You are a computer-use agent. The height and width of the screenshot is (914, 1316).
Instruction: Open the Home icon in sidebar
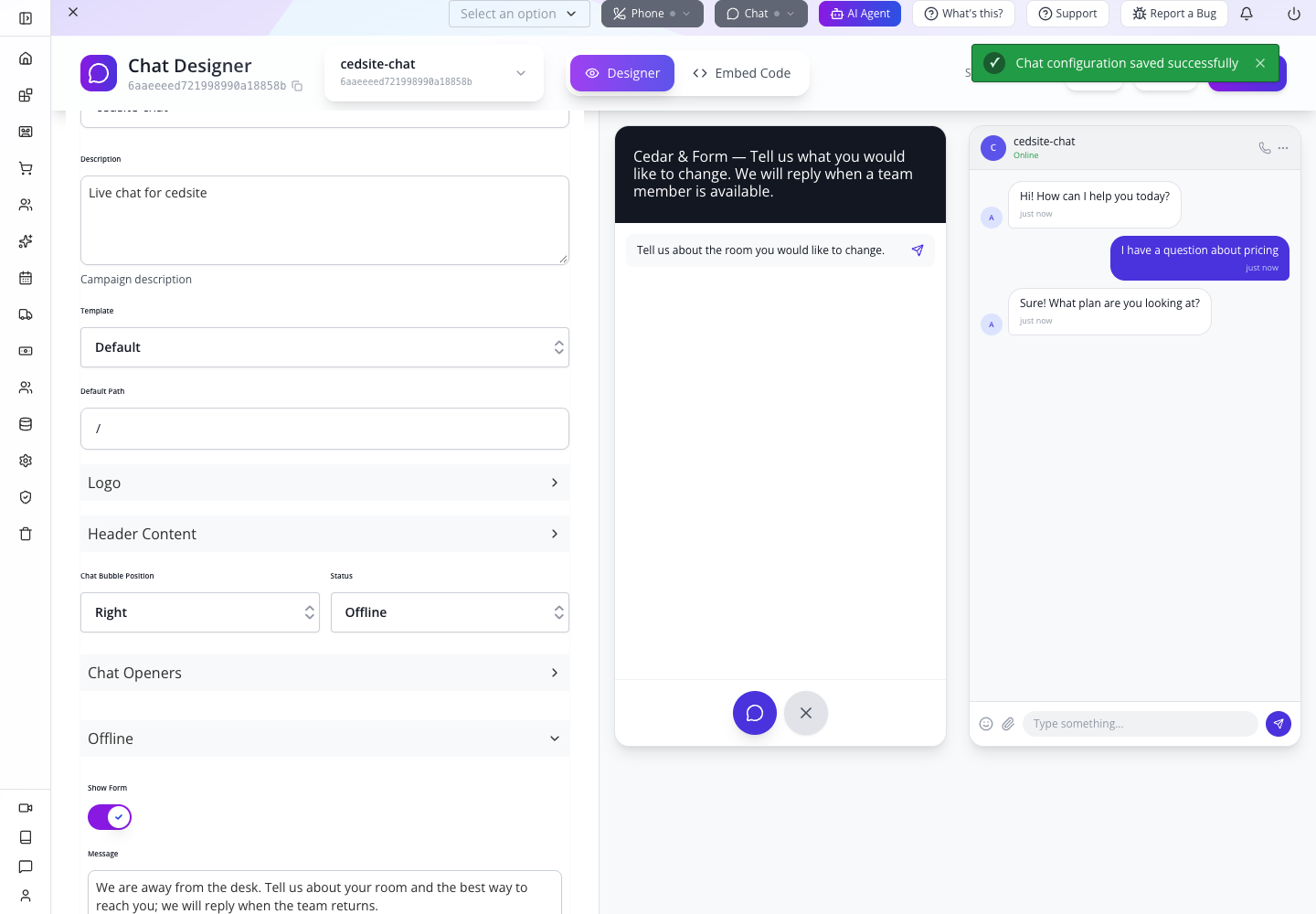click(26, 58)
